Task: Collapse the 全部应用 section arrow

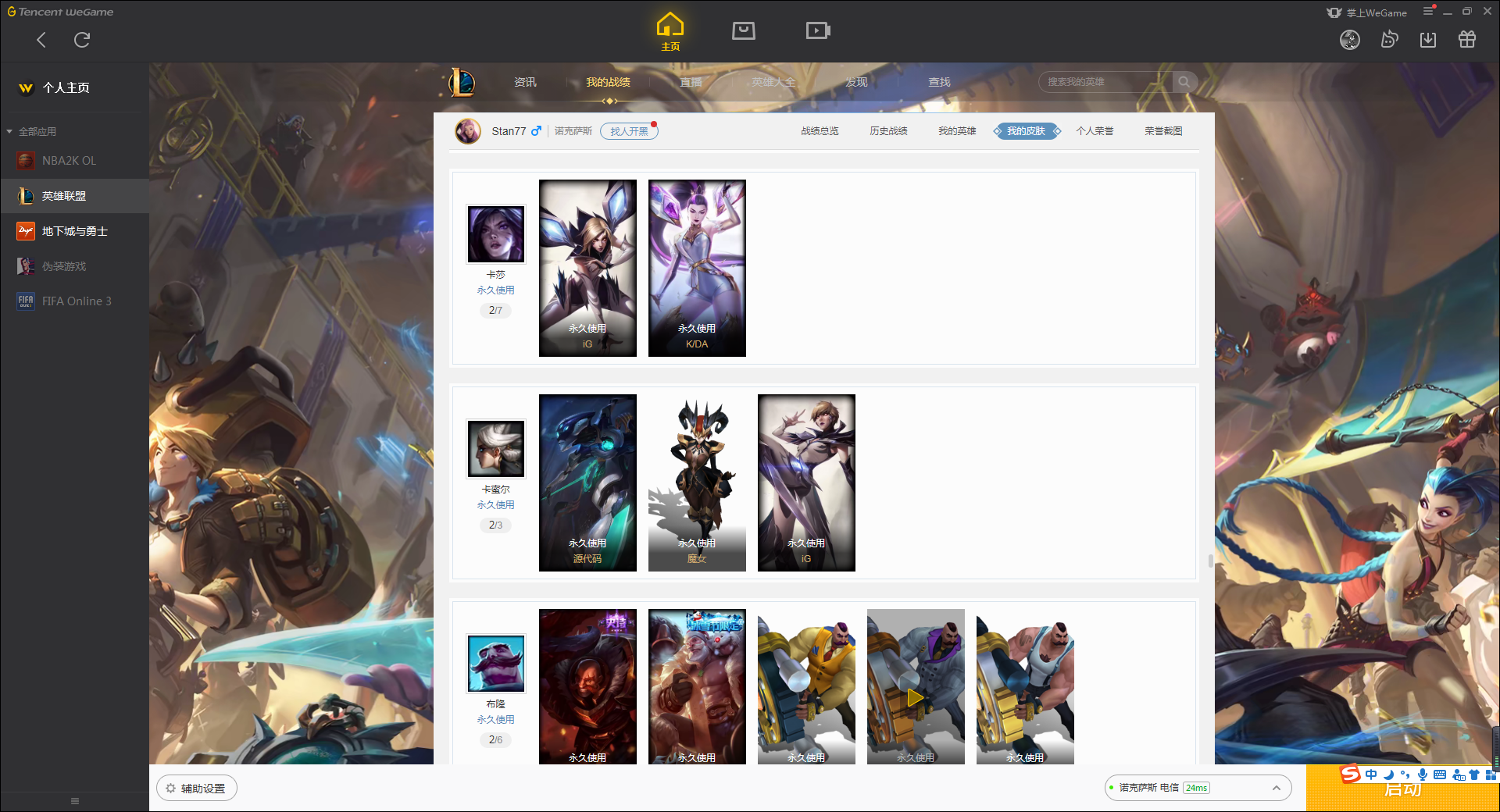Action: [x=9, y=131]
